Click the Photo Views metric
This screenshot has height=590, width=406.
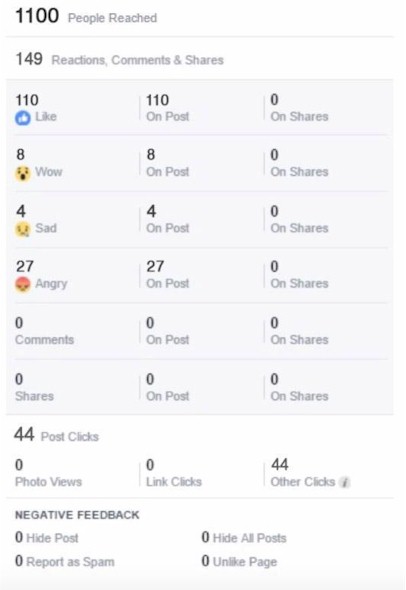pos(48,473)
